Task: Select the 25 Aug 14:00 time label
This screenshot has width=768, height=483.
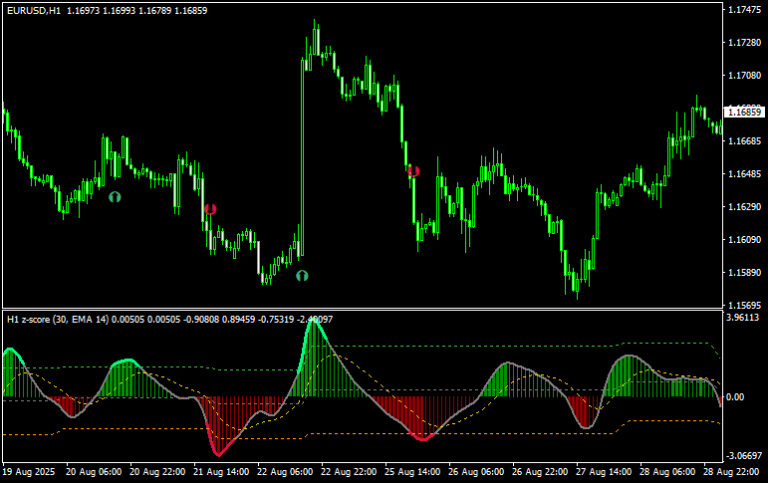Action: (x=412, y=472)
